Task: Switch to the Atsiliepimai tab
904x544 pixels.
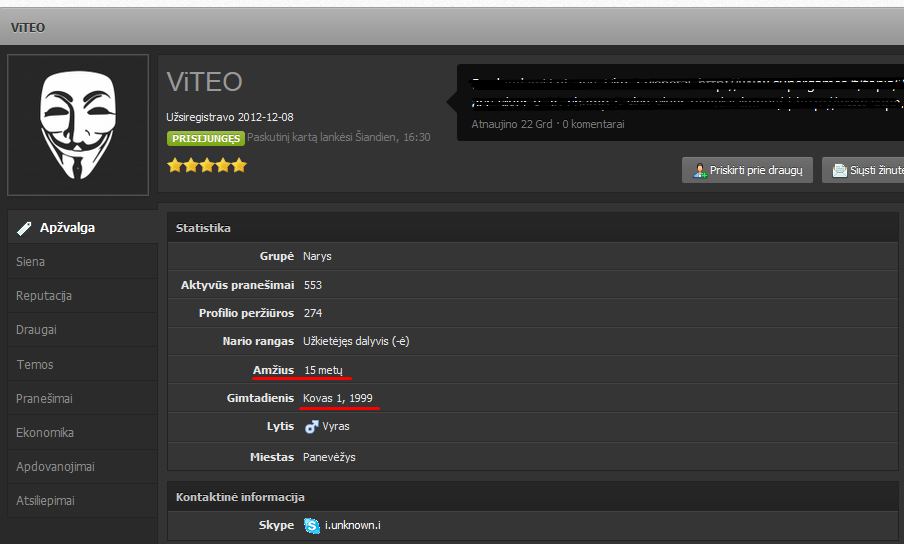Action: [82, 501]
